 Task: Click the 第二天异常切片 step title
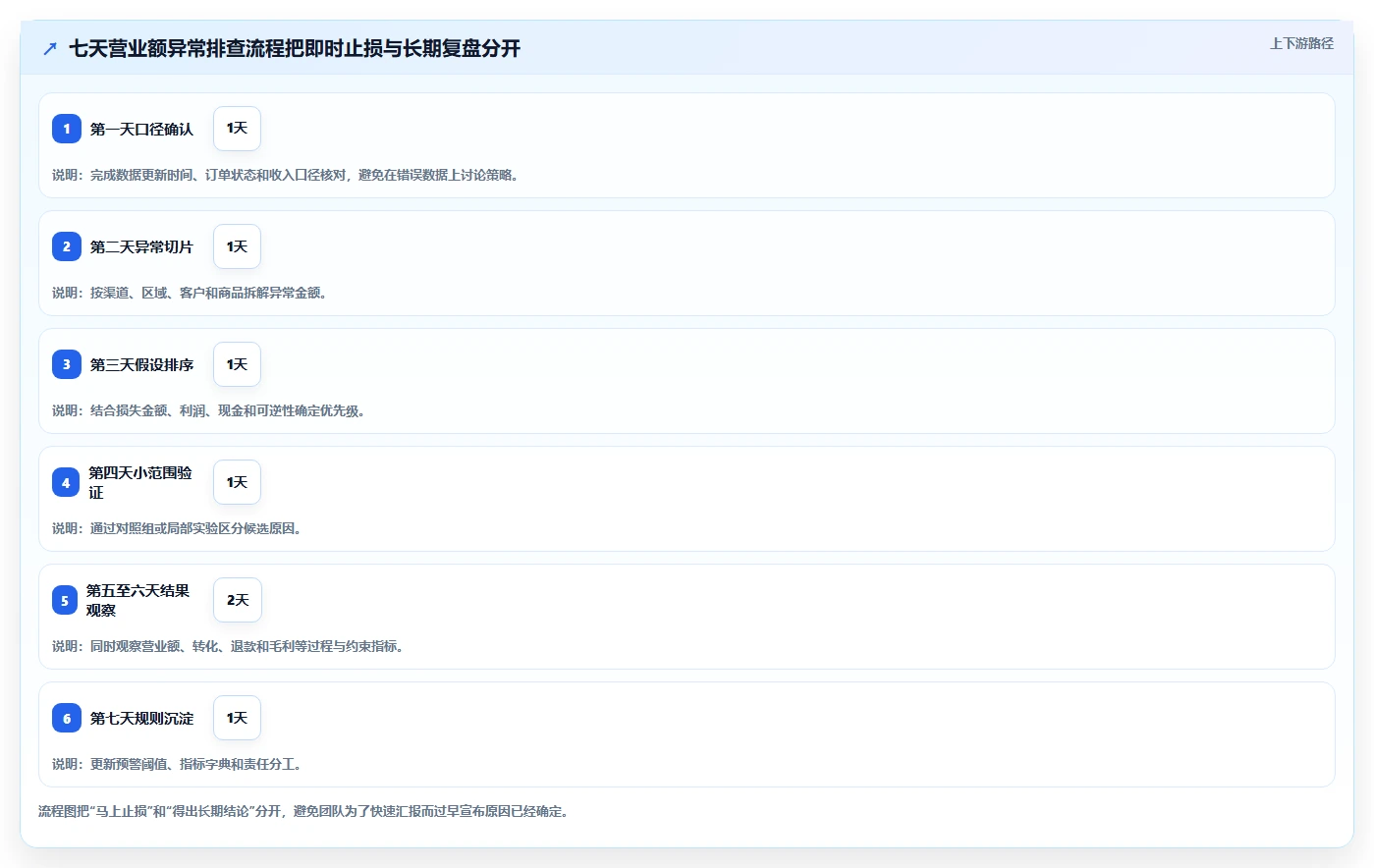(141, 246)
